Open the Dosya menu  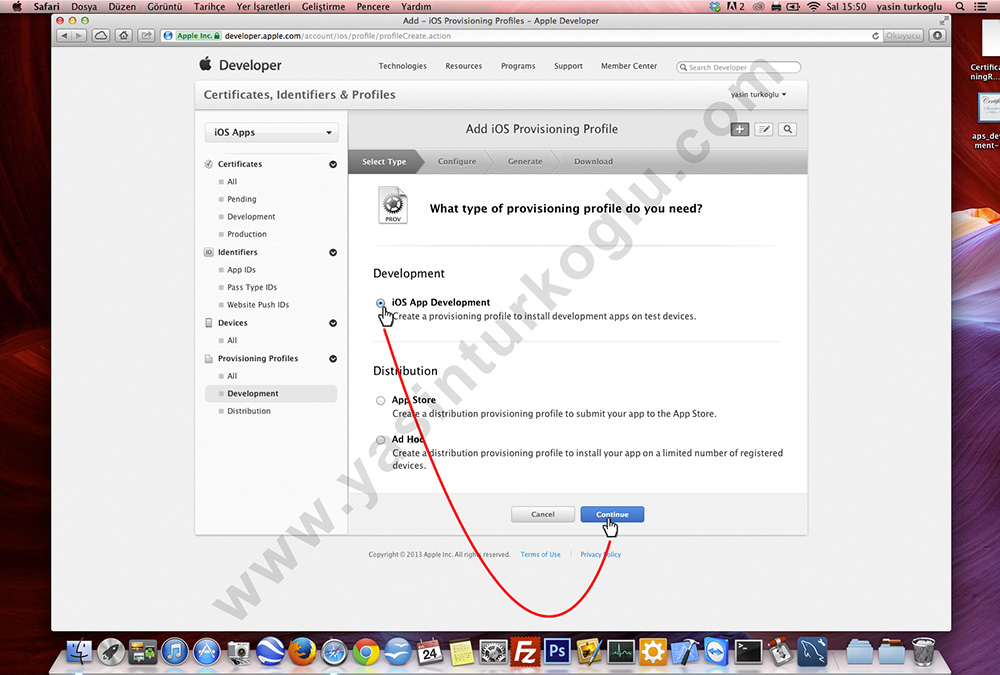84,6
